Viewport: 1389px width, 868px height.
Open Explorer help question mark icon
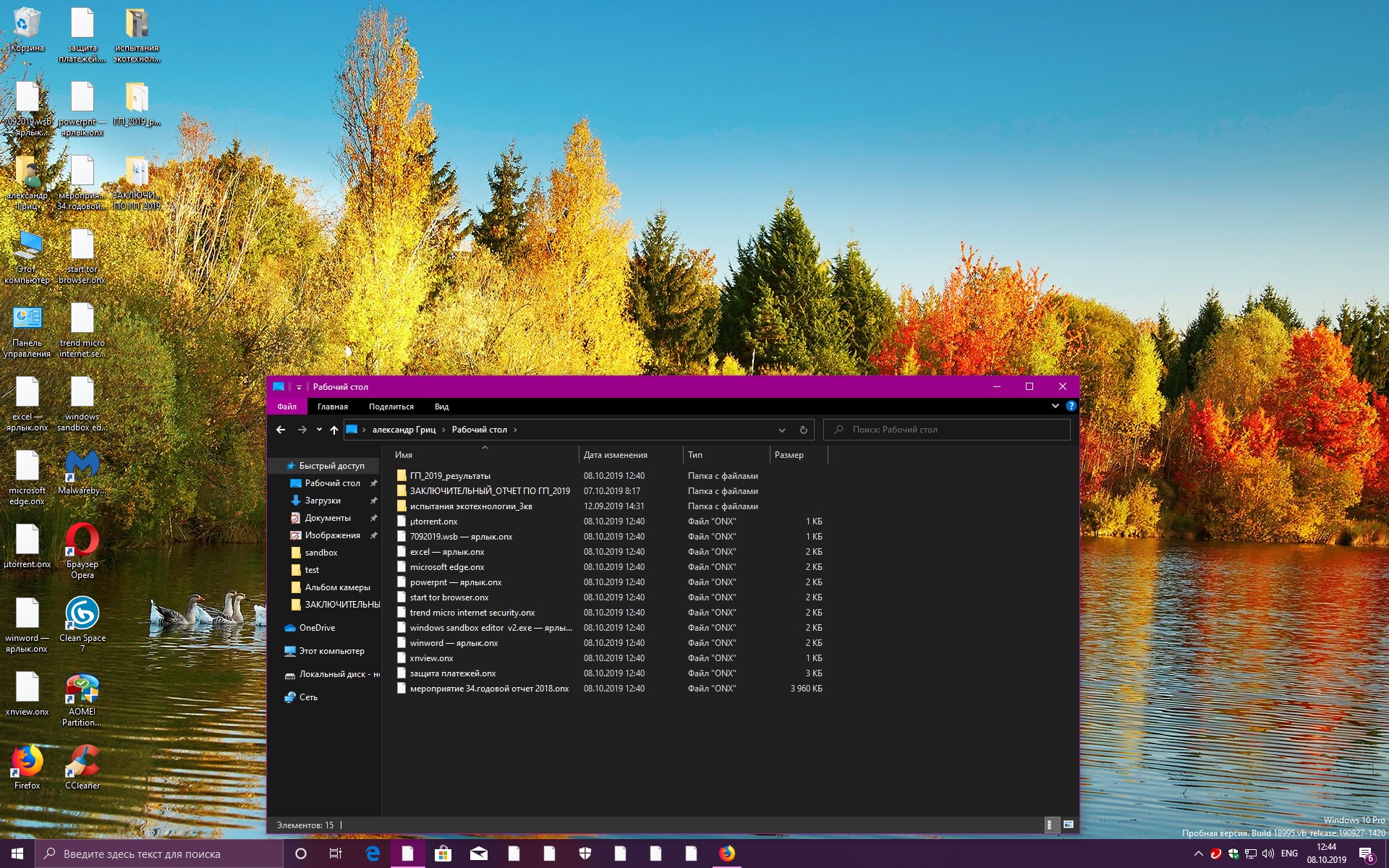pyautogui.click(x=1071, y=407)
